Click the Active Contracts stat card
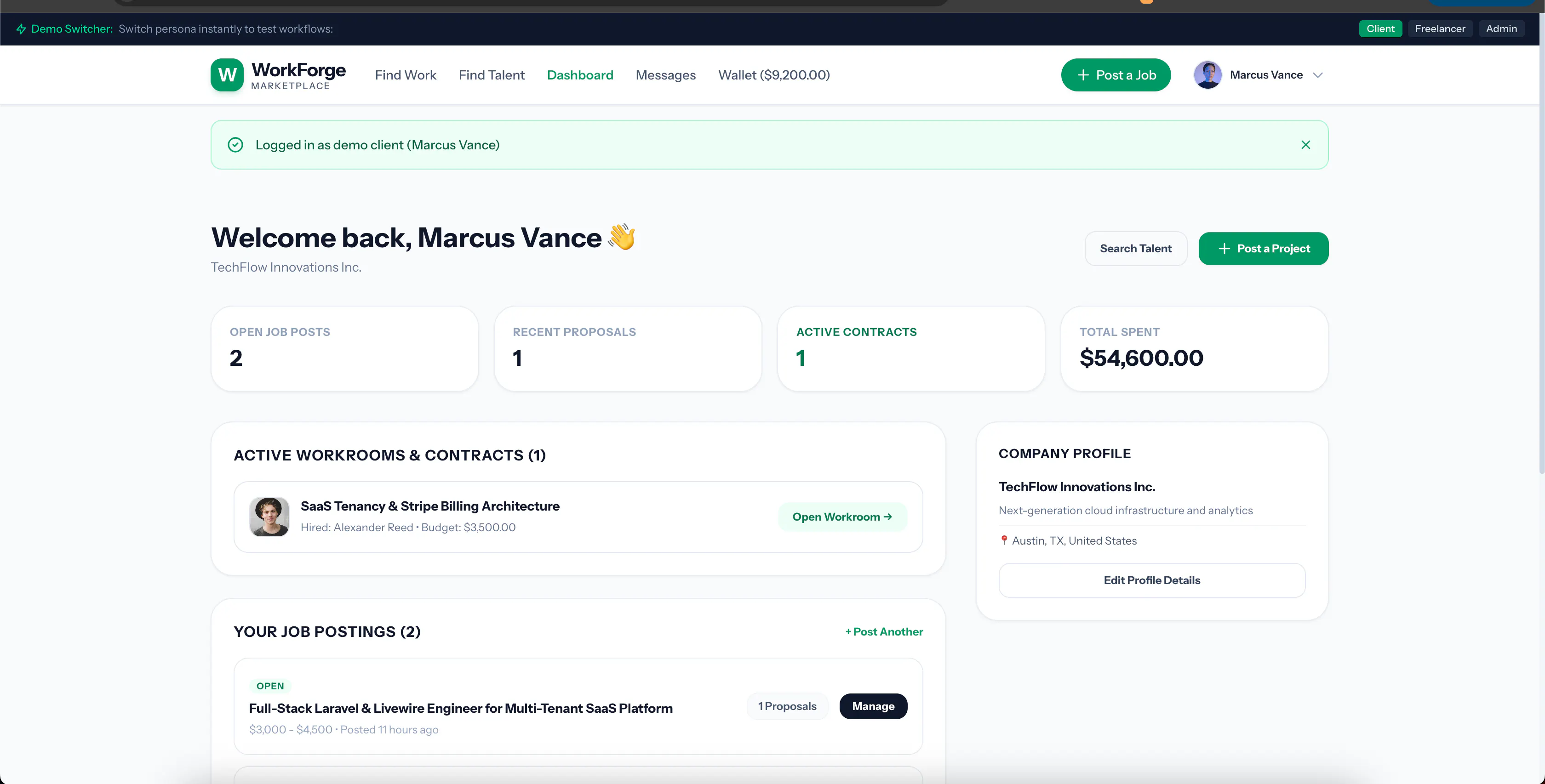 [911, 349]
